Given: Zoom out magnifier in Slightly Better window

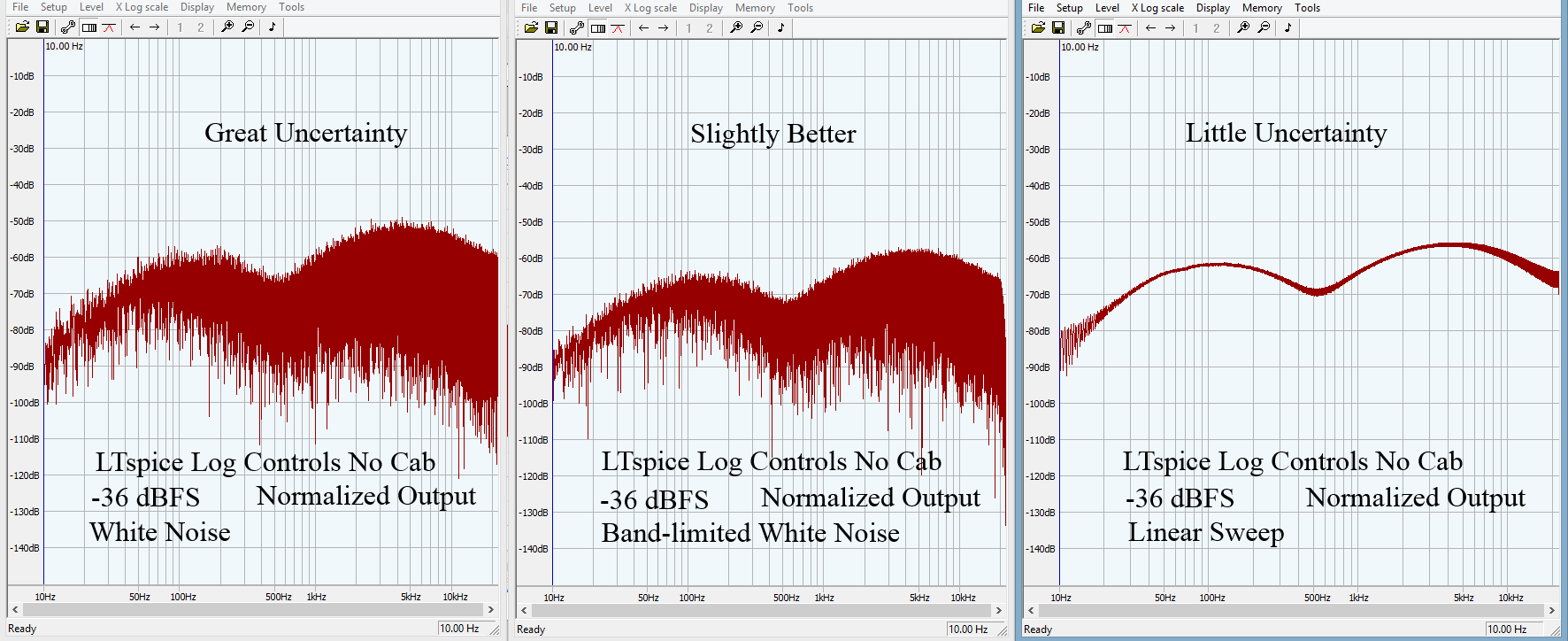Looking at the screenshot, I should pos(757,27).
